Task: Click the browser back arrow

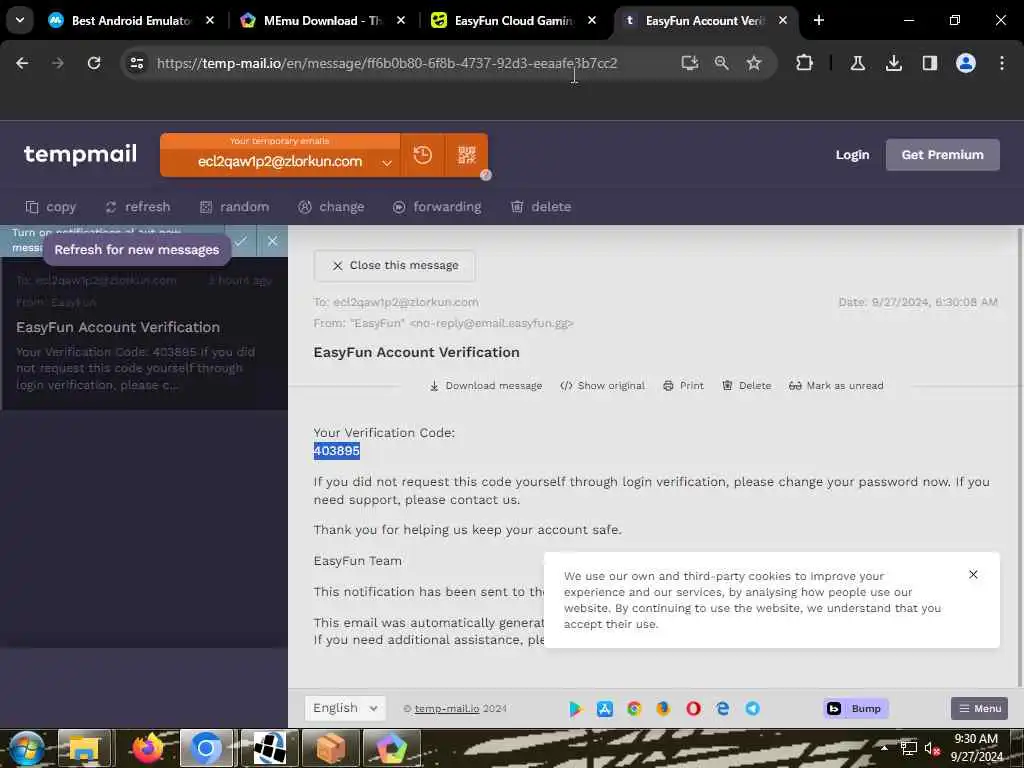Action: coord(22,63)
